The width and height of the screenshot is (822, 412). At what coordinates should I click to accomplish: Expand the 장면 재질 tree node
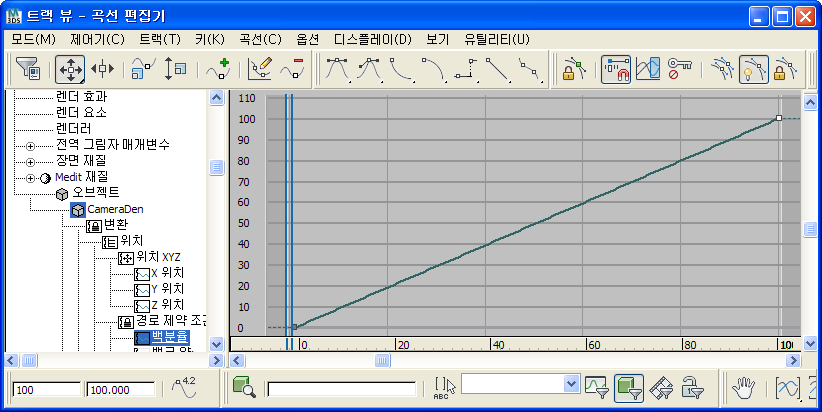click(x=30, y=162)
